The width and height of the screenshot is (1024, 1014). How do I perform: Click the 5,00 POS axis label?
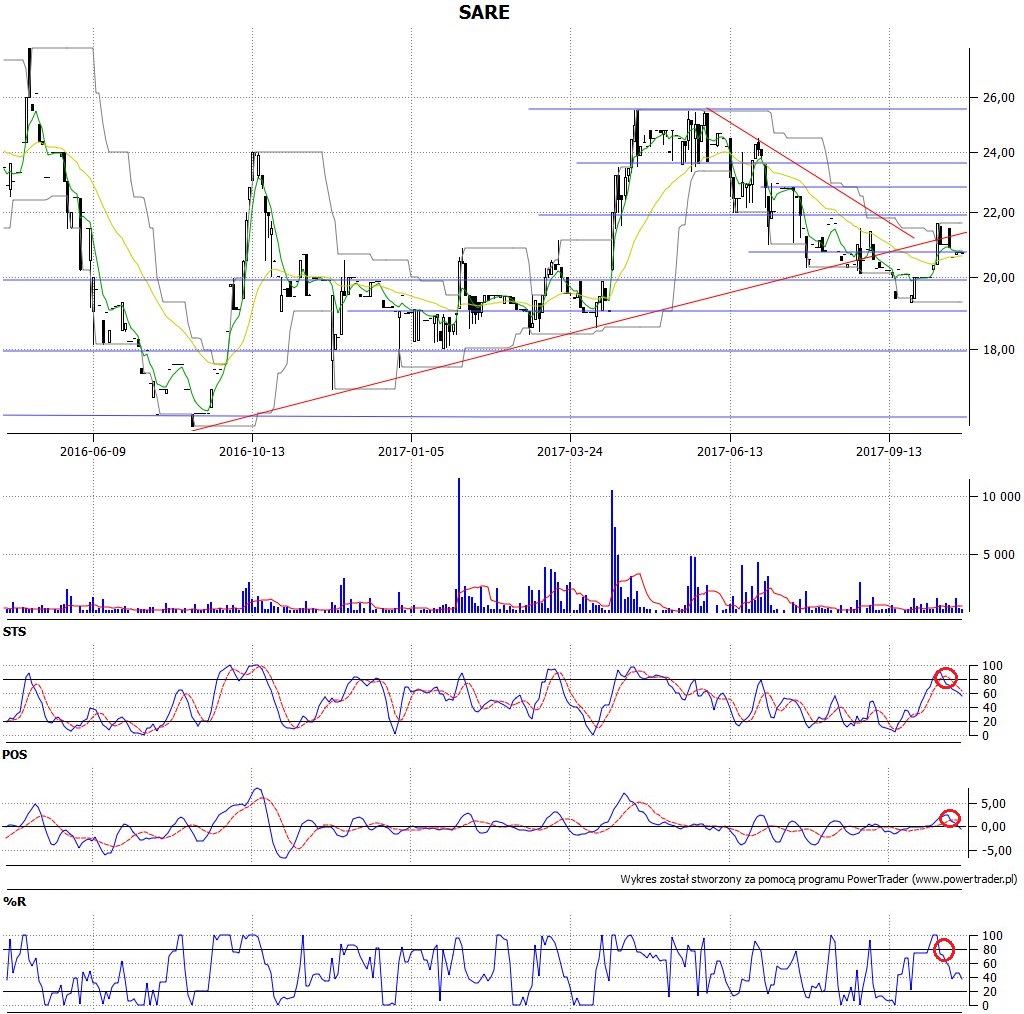coord(993,804)
